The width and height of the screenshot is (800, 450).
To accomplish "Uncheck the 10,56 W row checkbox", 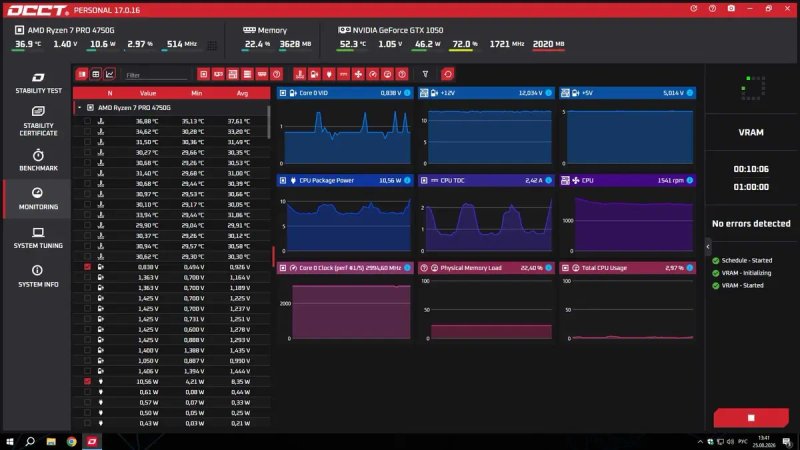I will (87, 382).
